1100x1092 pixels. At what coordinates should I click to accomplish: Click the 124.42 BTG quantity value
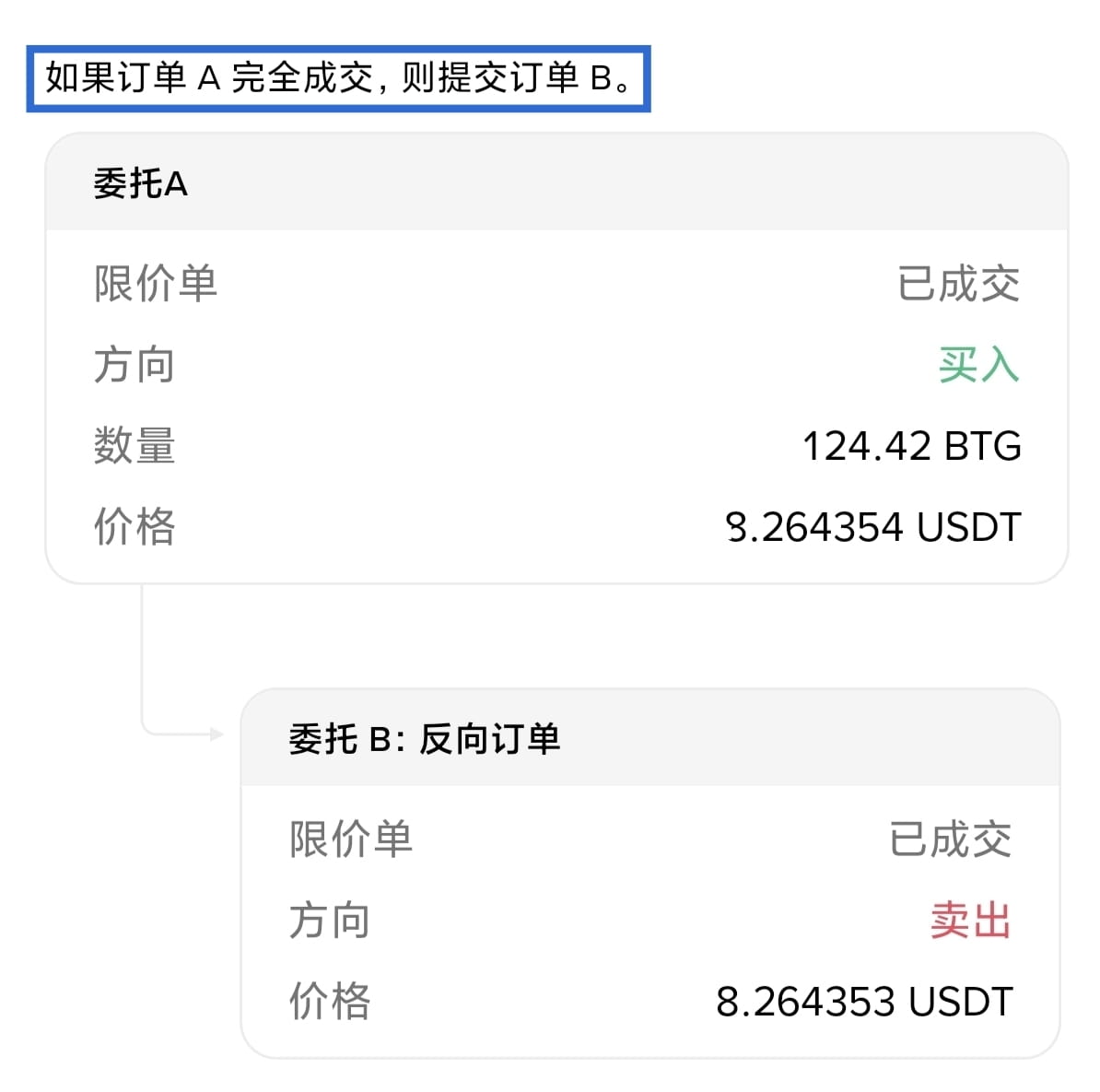click(911, 447)
